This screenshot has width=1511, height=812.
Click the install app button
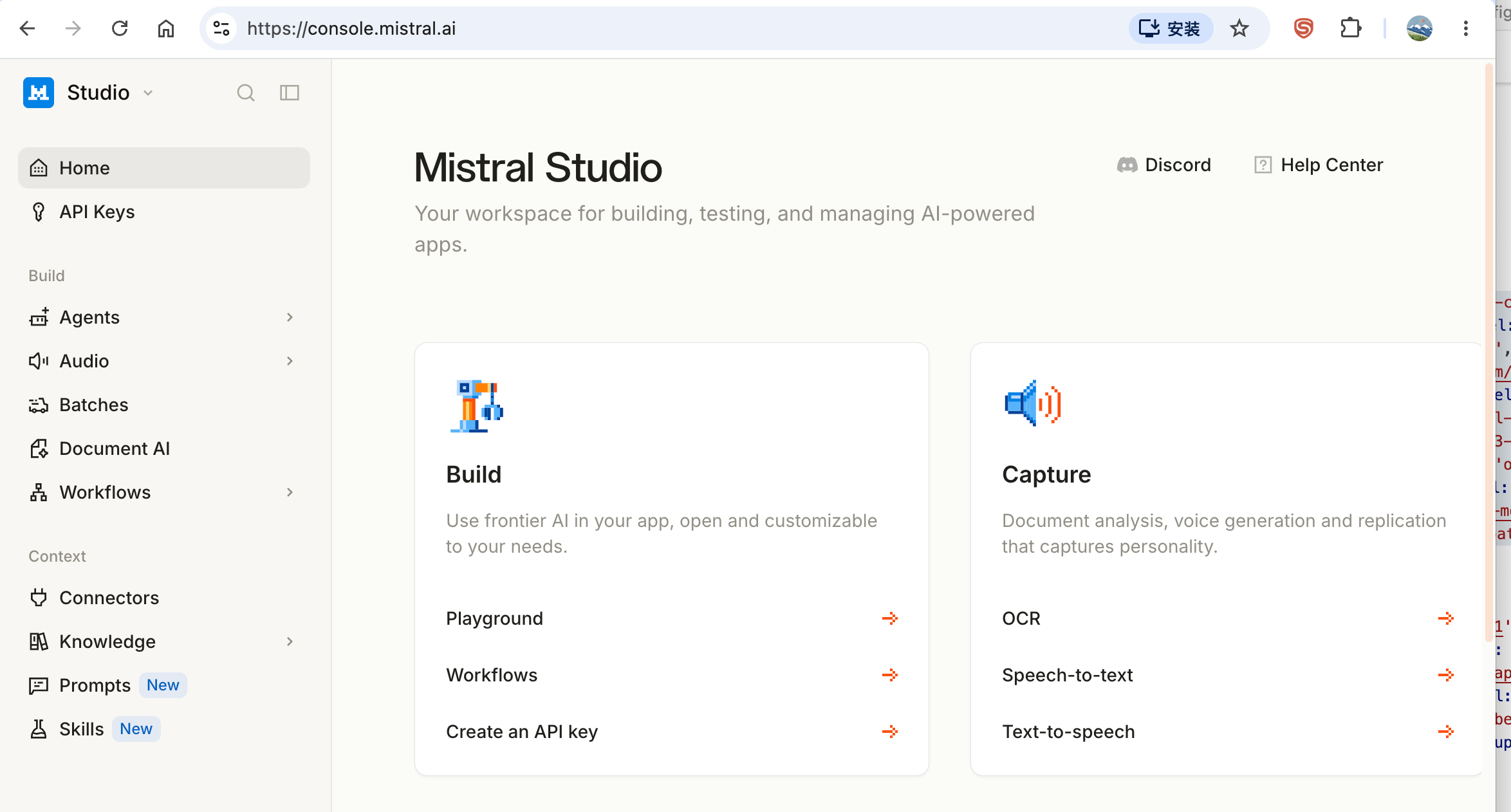pyautogui.click(x=1170, y=28)
